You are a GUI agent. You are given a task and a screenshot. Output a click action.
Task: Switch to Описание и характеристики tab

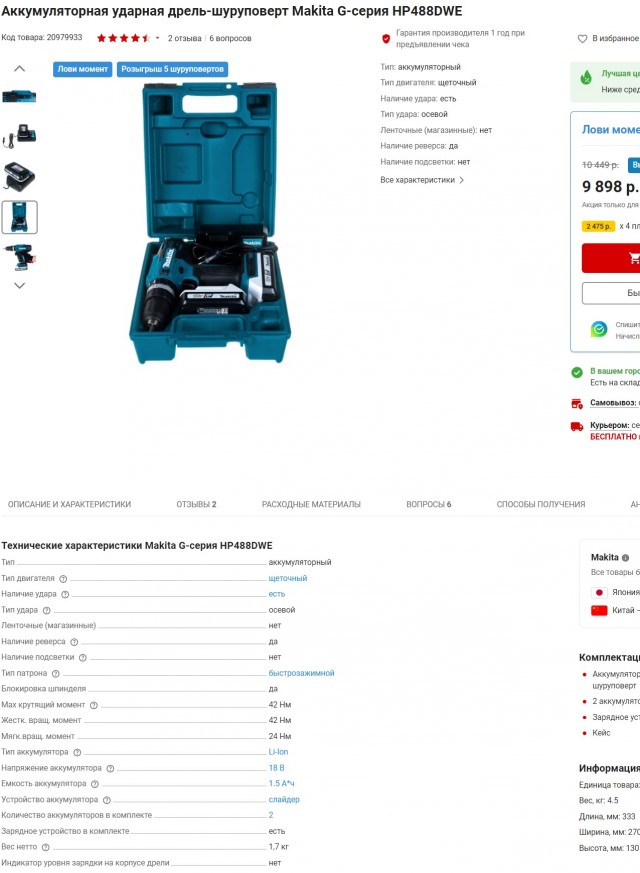(70, 504)
